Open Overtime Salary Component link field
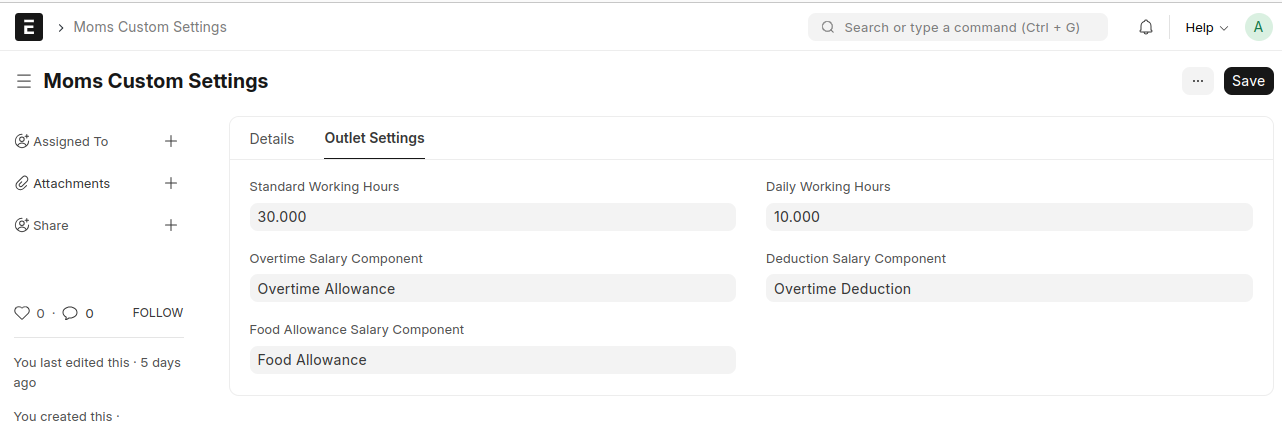Viewport: 1282px width, 421px height. [x=492, y=288]
